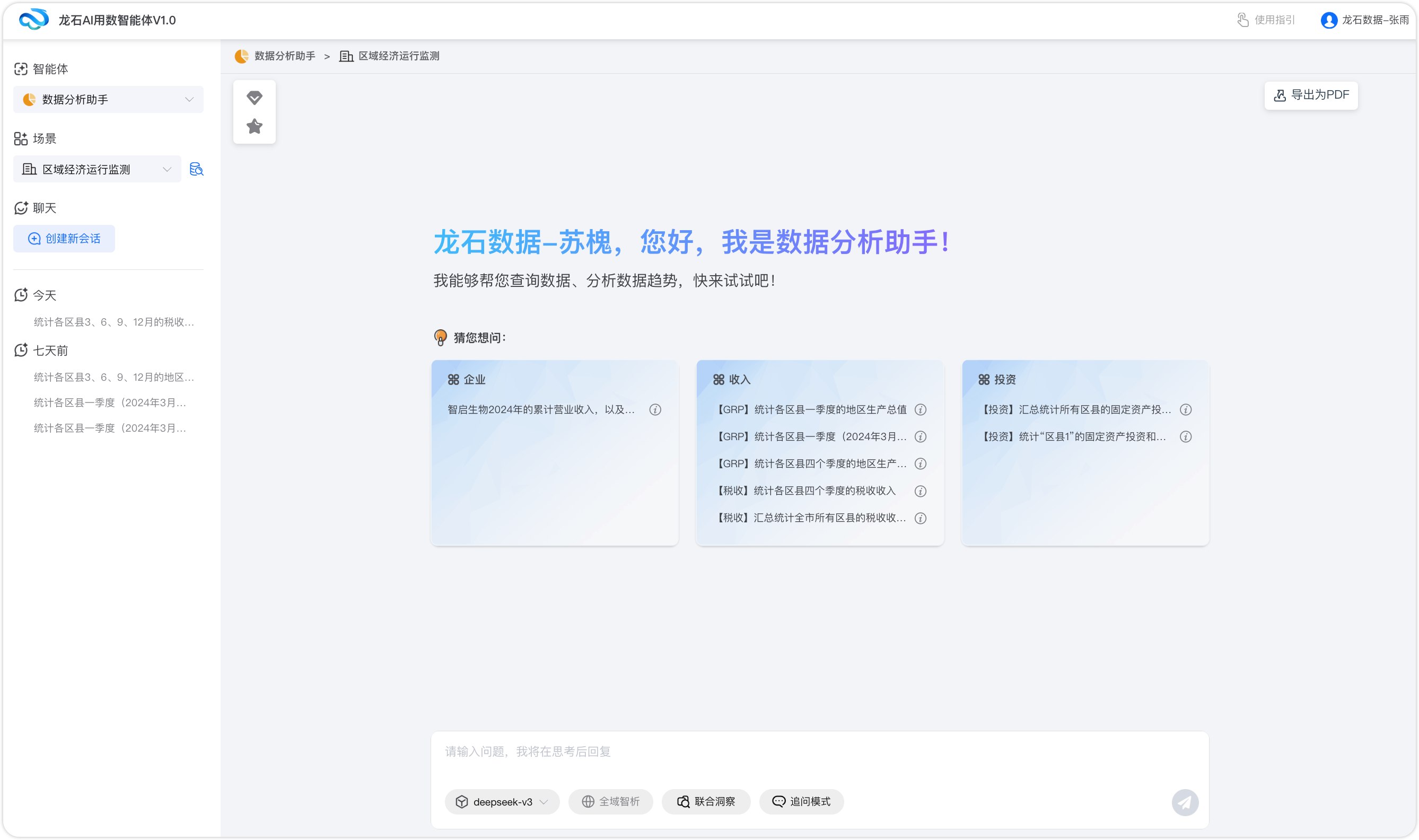This screenshot has height=840, width=1419.
Task: Click the send message paper plane icon
Action: click(x=1184, y=802)
